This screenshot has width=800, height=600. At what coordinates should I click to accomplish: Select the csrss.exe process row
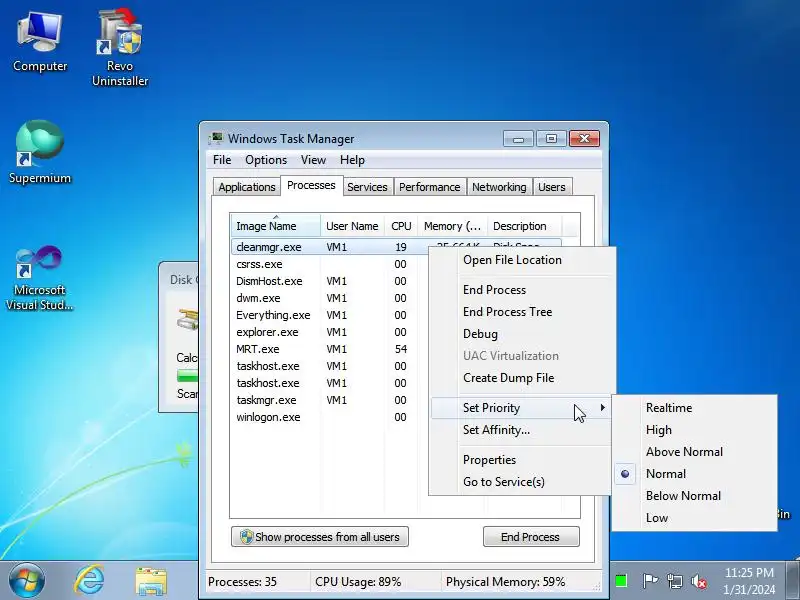click(329, 264)
